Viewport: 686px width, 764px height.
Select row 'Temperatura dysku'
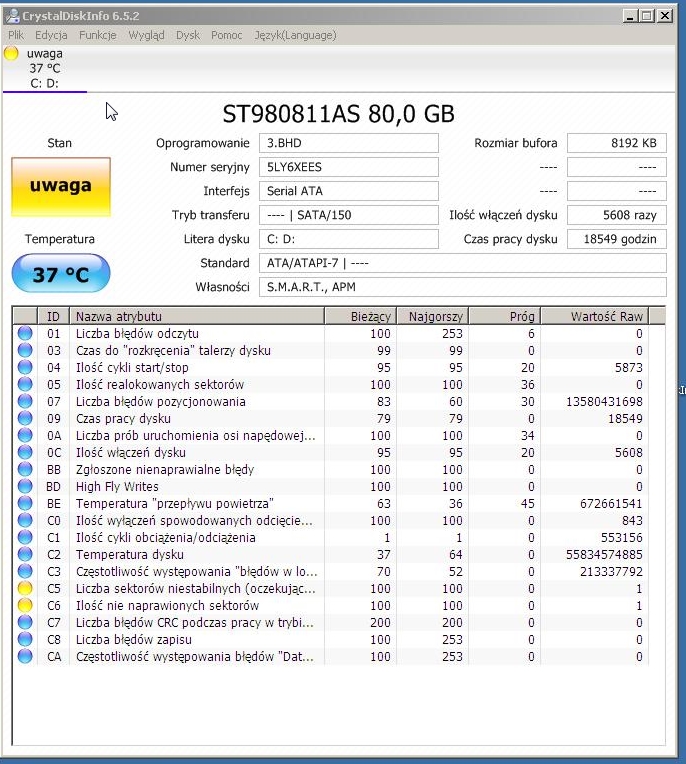point(331,554)
